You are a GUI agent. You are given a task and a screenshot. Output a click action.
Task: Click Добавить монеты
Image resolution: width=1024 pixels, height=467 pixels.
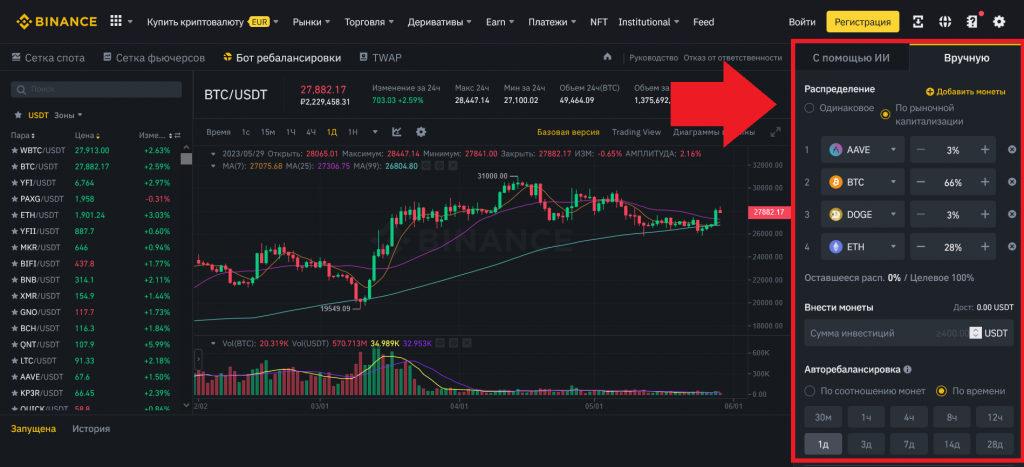(966, 92)
